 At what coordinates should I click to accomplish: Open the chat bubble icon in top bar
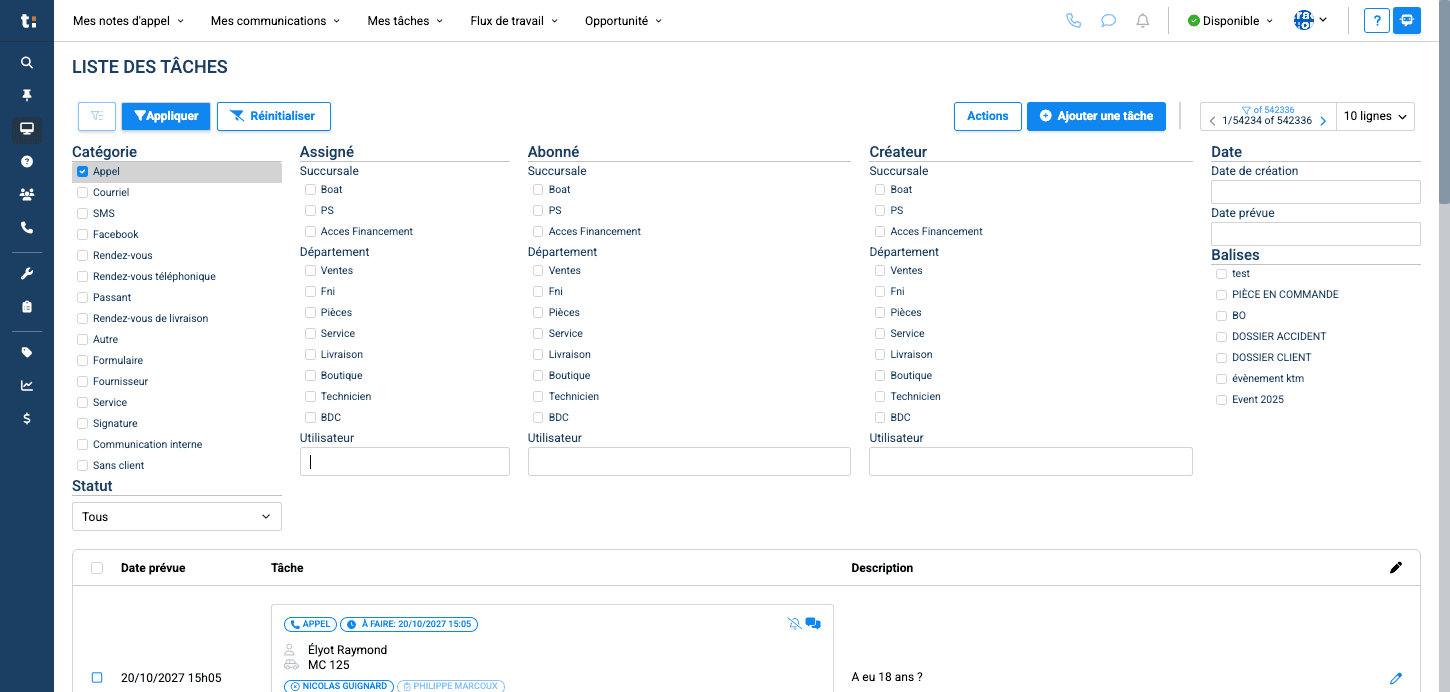(x=1108, y=20)
